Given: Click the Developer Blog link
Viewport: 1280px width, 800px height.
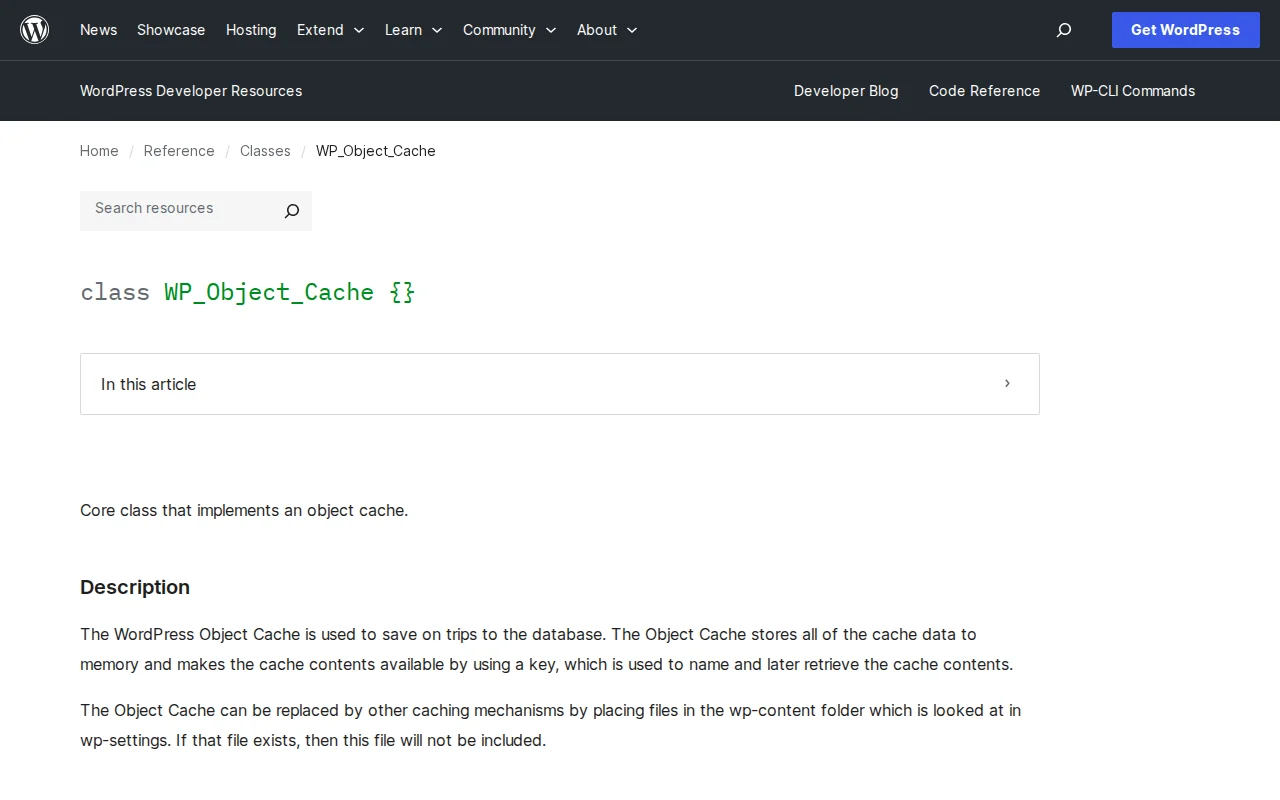Looking at the screenshot, I should point(846,91).
